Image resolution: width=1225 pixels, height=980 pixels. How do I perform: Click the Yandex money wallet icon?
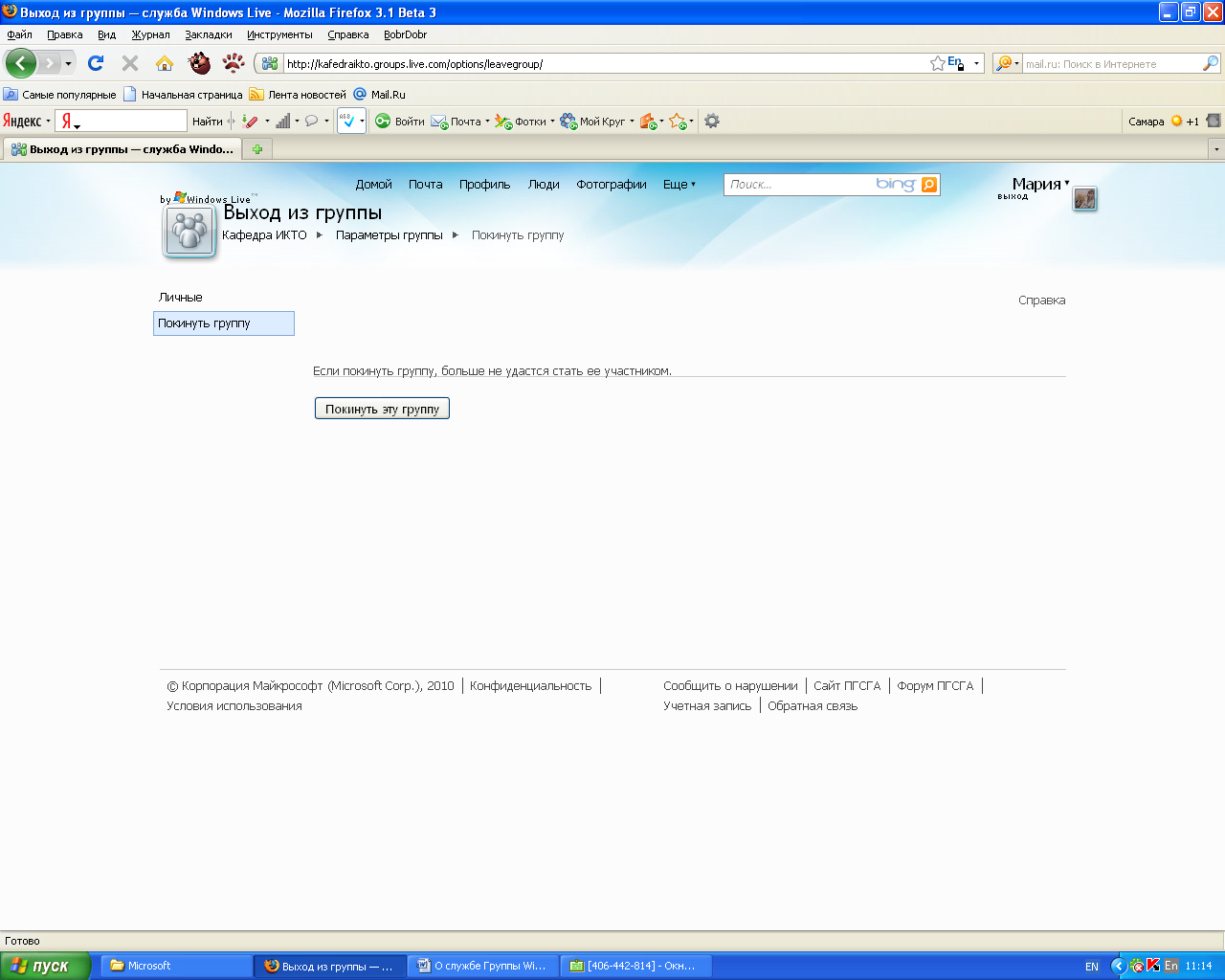click(x=649, y=122)
